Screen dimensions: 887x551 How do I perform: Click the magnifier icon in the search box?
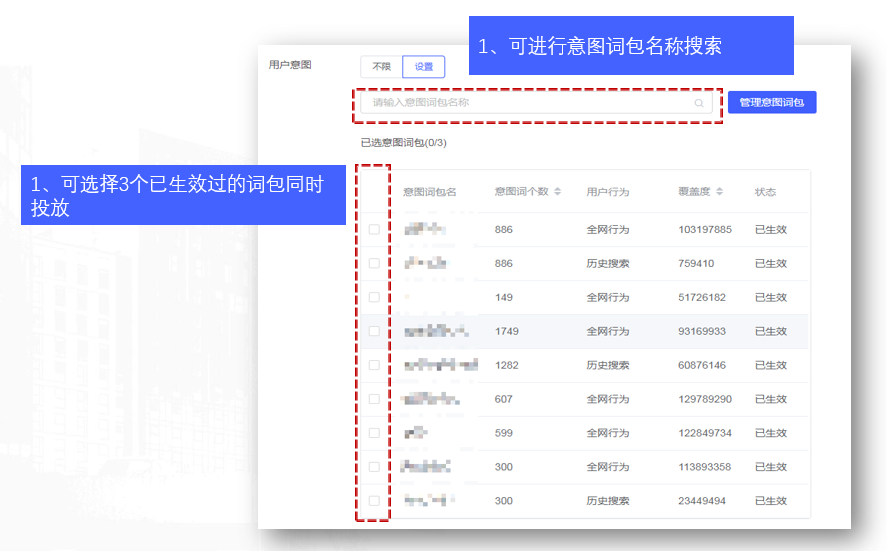(699, 103)
